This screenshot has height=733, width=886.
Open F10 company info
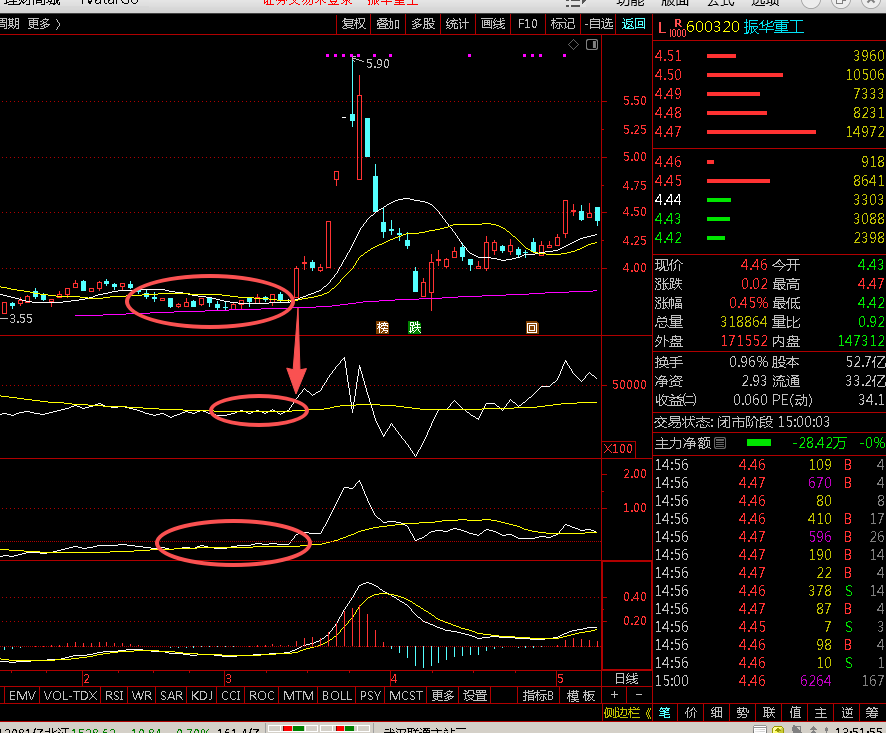(x=527, y=24)
